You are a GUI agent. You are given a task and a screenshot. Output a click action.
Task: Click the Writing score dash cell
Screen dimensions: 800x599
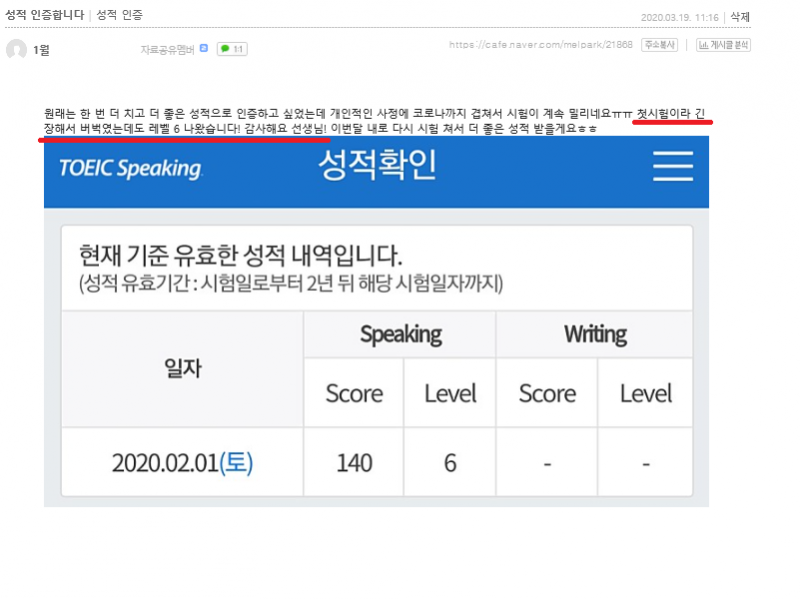[547, 464]
